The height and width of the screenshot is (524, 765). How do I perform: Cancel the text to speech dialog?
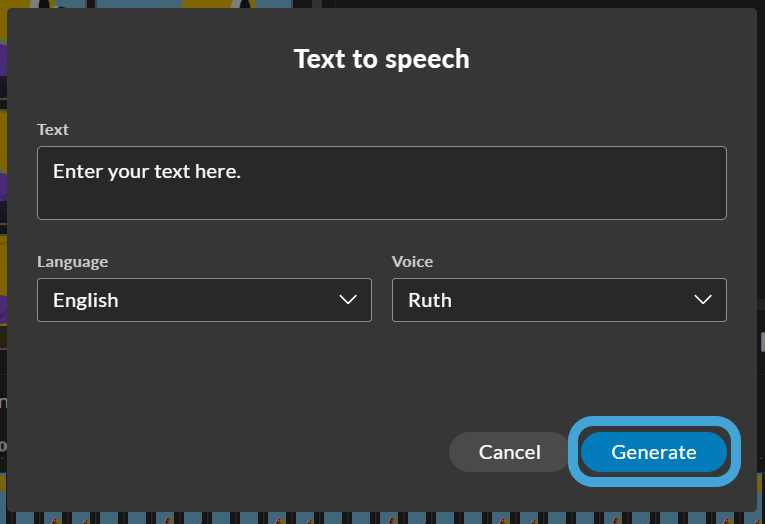click(509, 452)
